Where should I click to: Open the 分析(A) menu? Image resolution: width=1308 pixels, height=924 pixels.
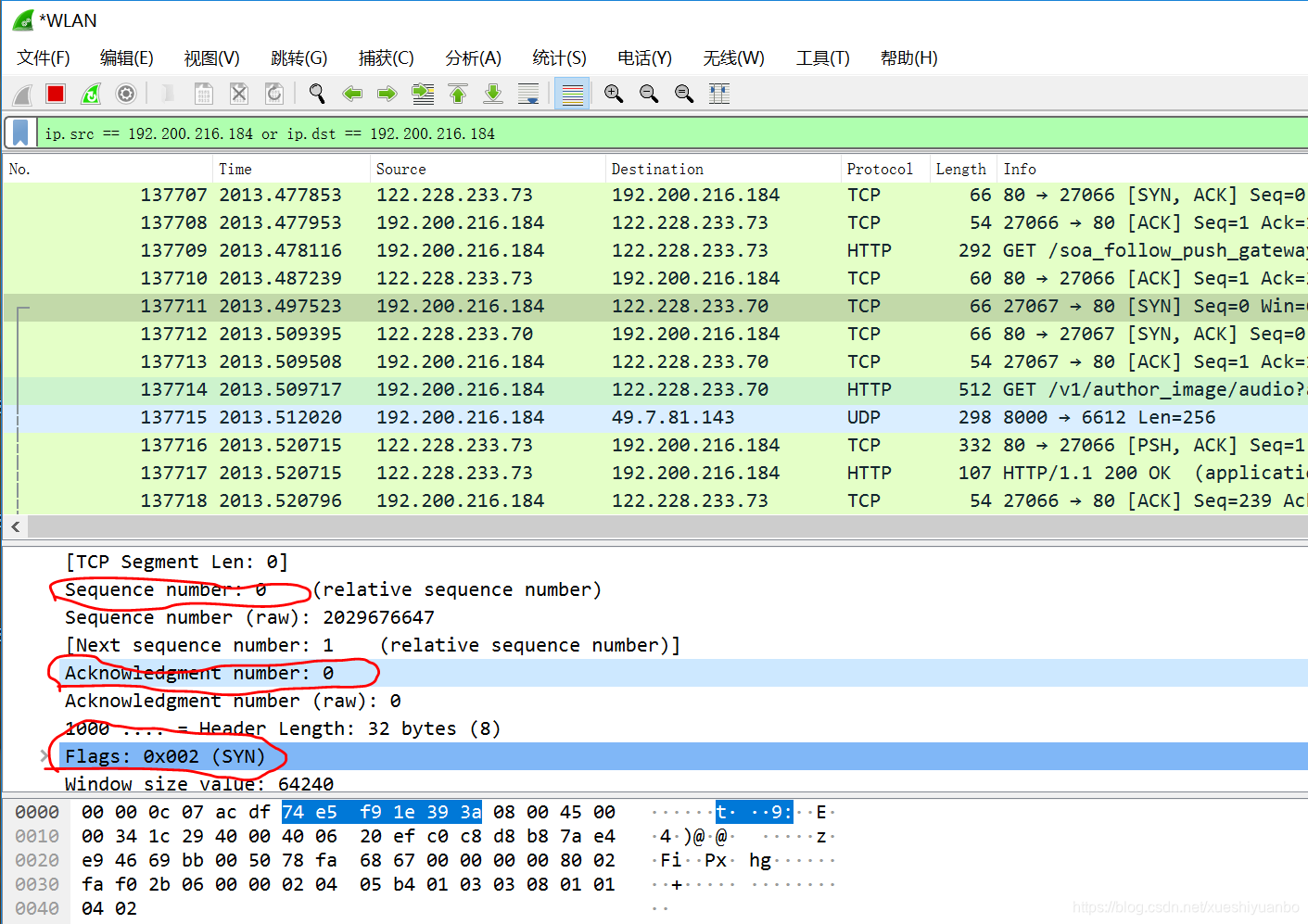tap(474, 58)
